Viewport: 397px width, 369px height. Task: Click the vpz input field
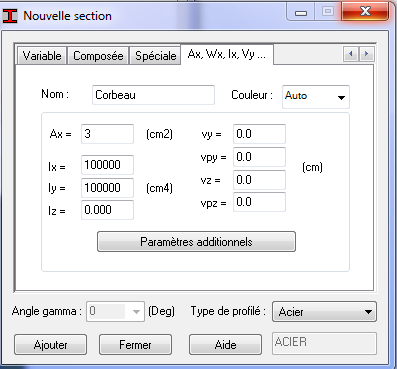[x=259, y=202]
